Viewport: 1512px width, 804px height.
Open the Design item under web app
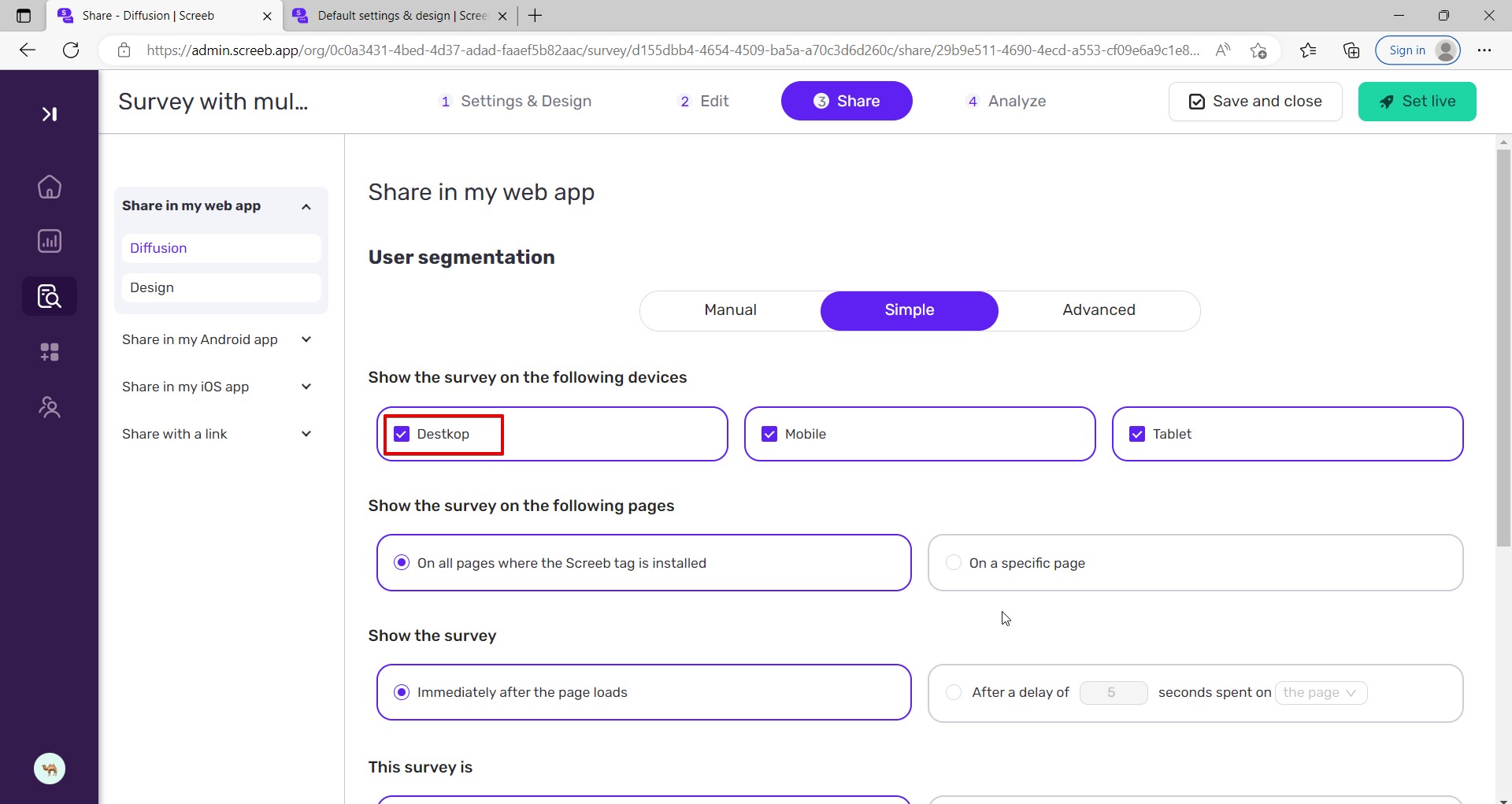click(221, 287)
